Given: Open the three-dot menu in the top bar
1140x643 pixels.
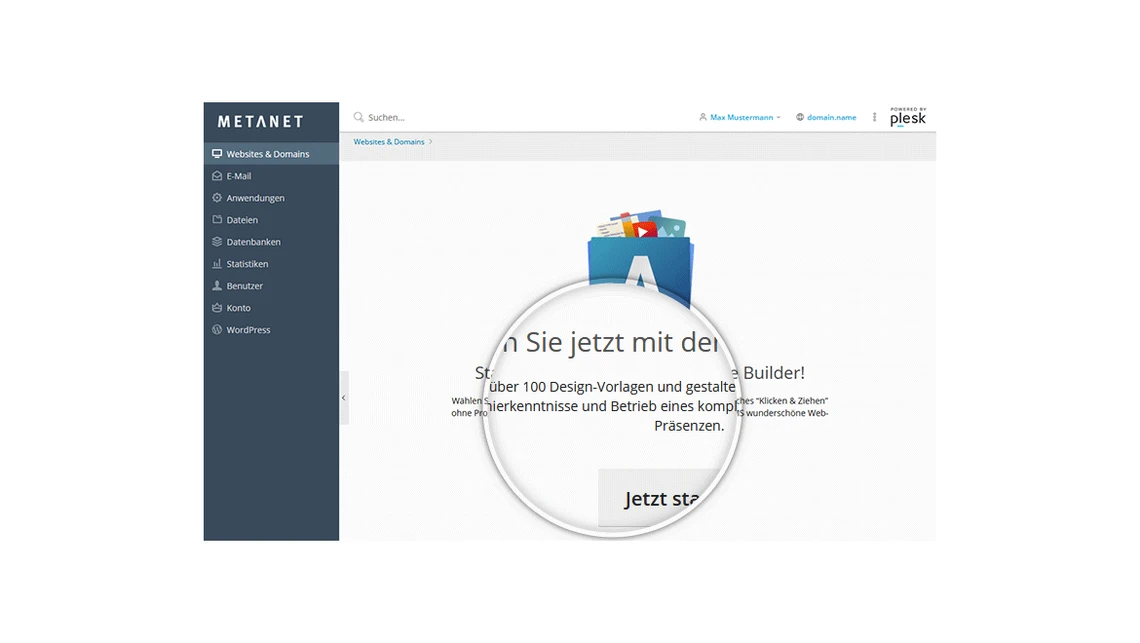Looking at the screenshot, I should (x=874, y=118).
